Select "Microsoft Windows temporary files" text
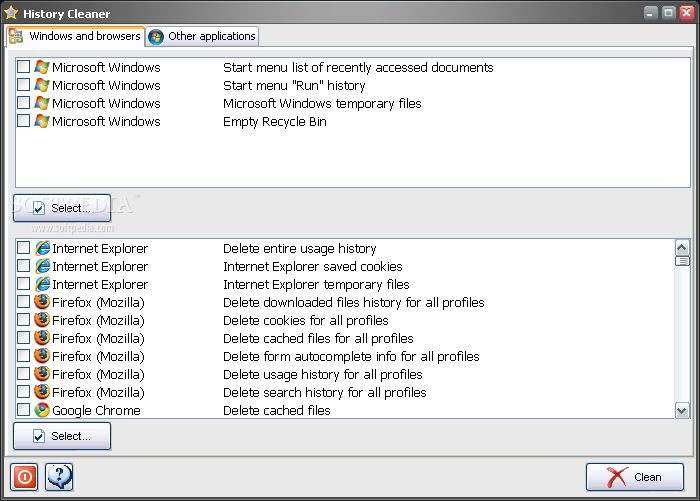The width and height of the screenshot is (700, 501). (x=322, y=104)
